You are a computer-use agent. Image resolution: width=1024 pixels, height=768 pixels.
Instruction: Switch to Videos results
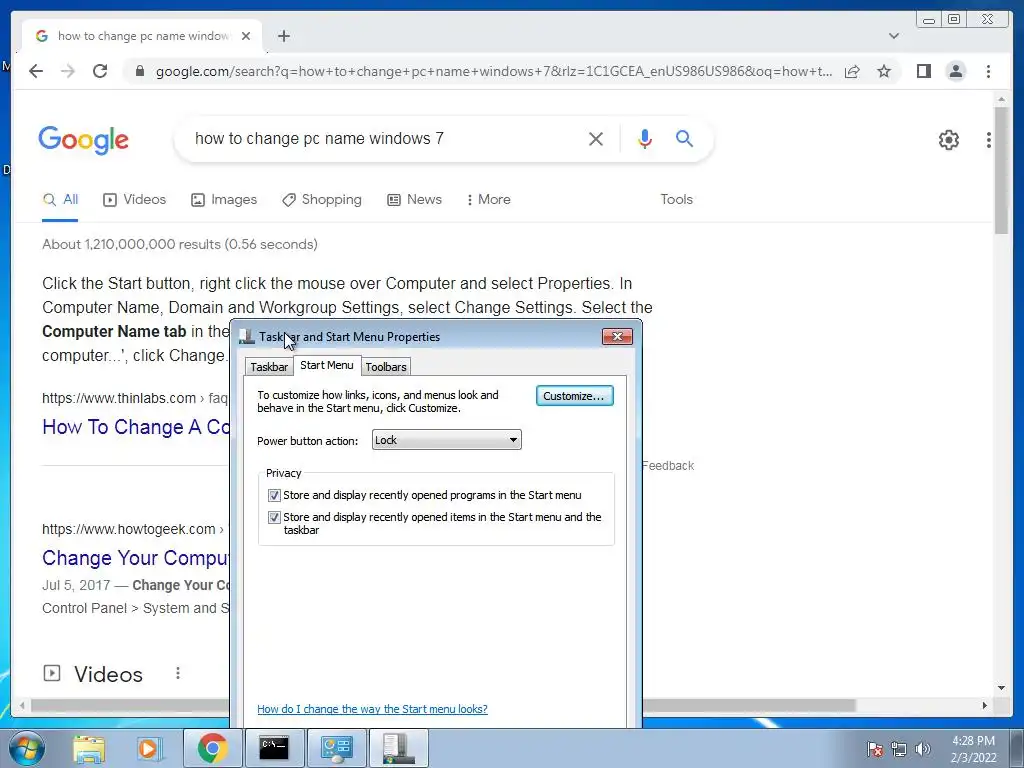[x=135, y=200]
